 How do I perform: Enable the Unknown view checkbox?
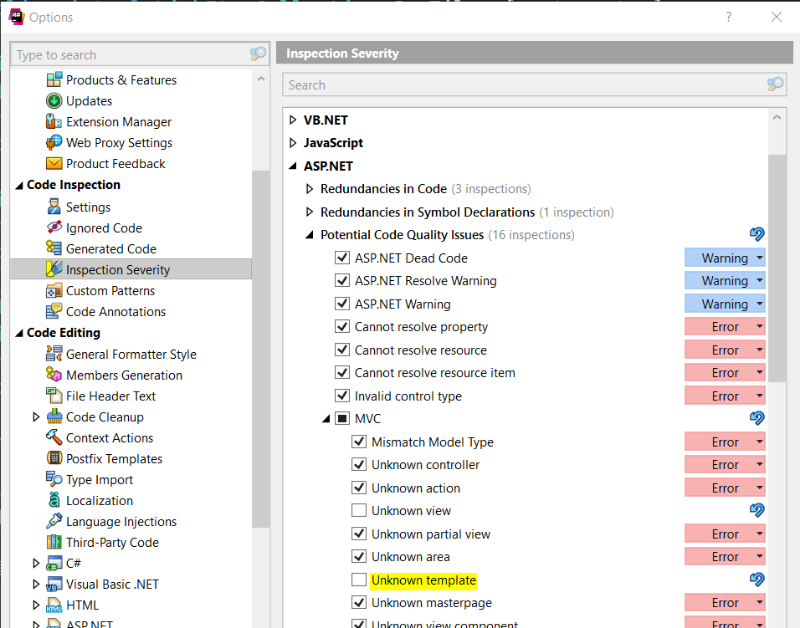tap(359, 511)
